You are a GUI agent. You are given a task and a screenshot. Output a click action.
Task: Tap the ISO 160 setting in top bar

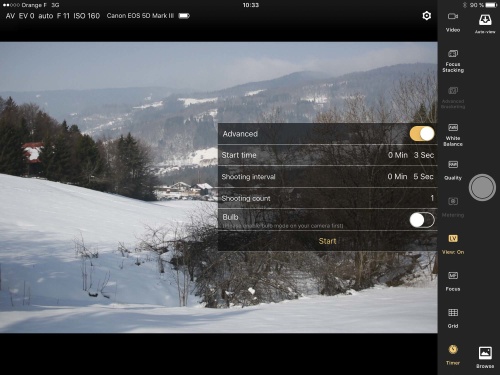pyautogui.click(x=86, y=16)
